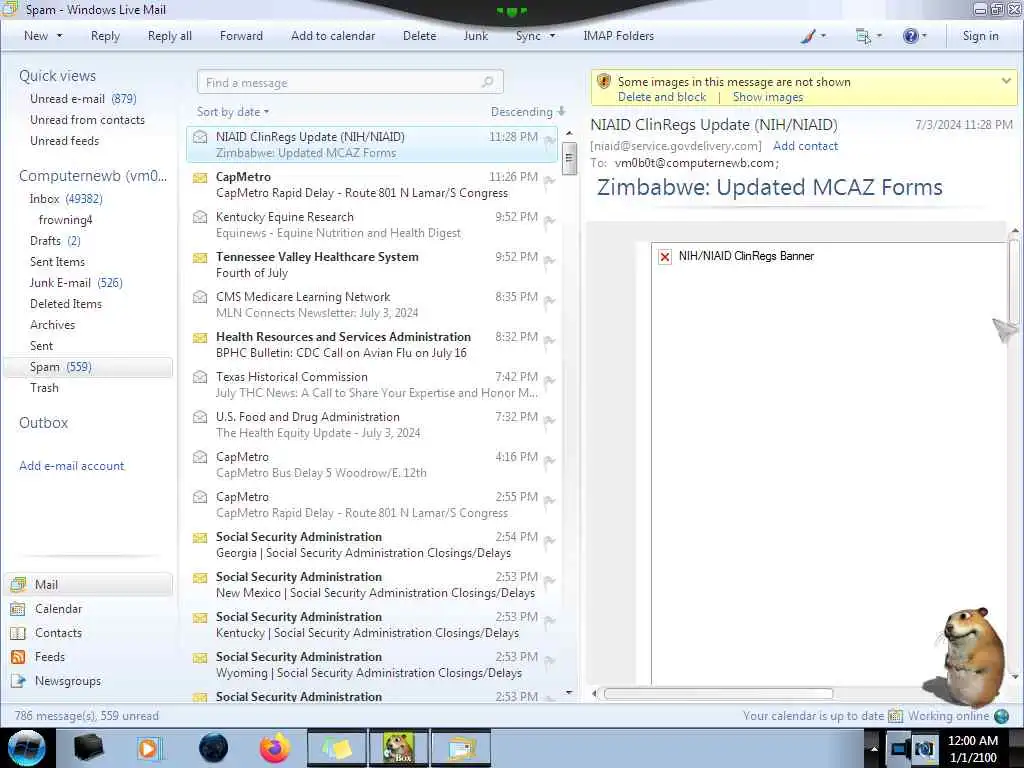Toggle the Descending sort order arrow
This screenshot has height=768, width=1024.
(562, 112)
